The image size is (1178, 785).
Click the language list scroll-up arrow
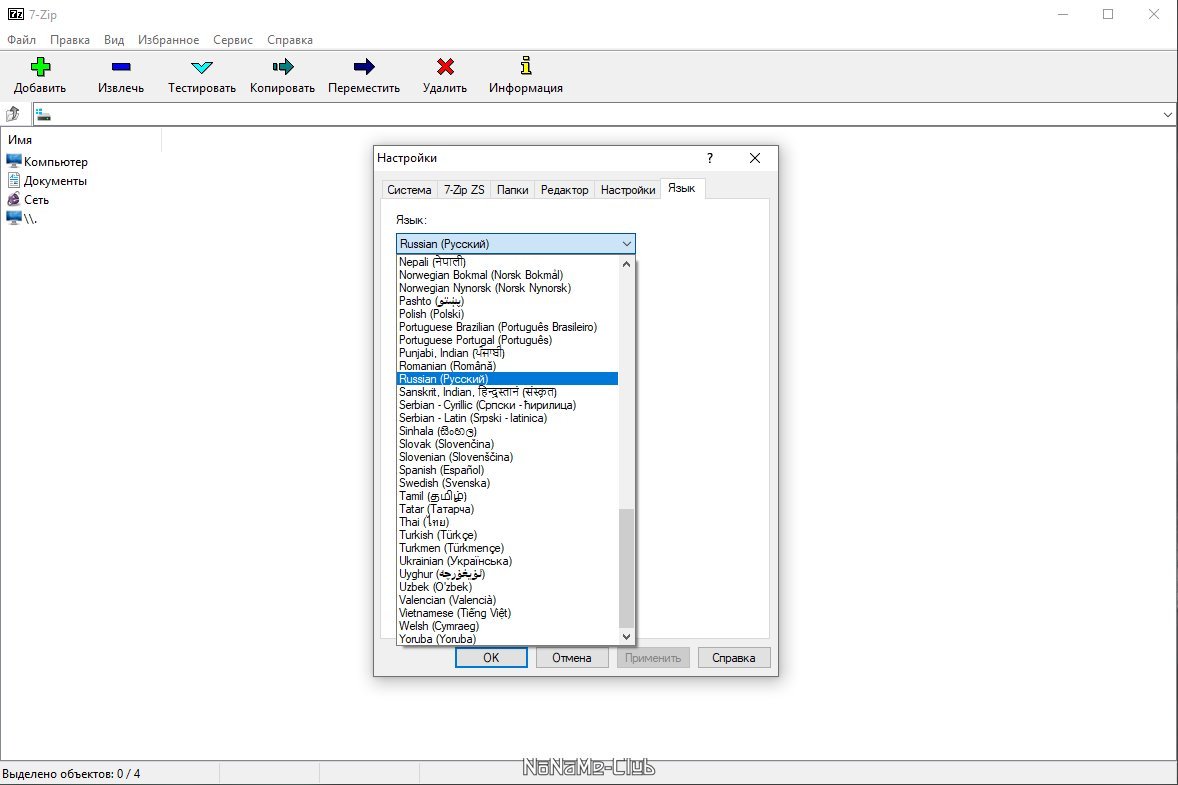[x=627, y=264]
